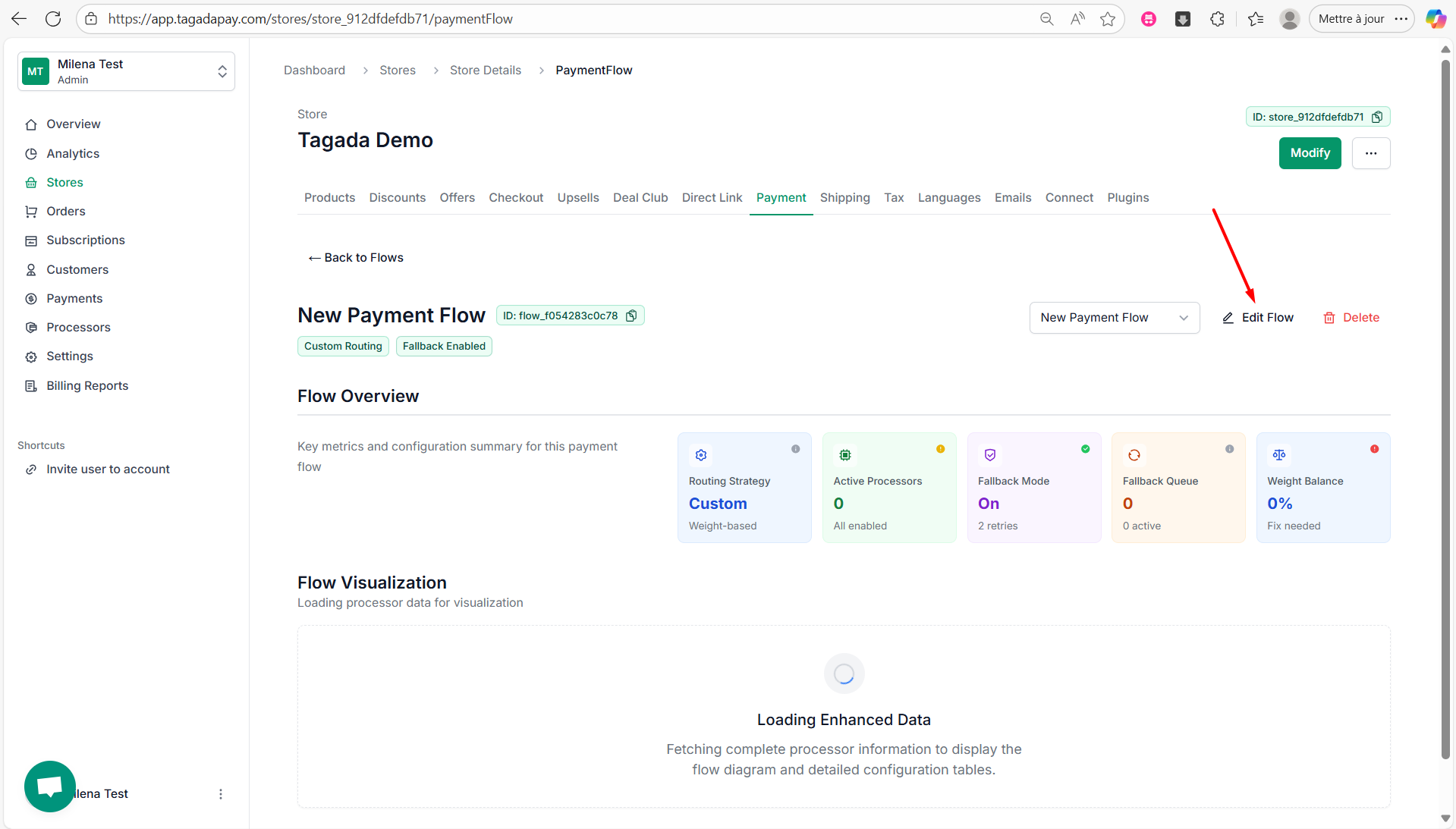Open Processors in the sidebar
The image size is (1456, 829).
78,327
